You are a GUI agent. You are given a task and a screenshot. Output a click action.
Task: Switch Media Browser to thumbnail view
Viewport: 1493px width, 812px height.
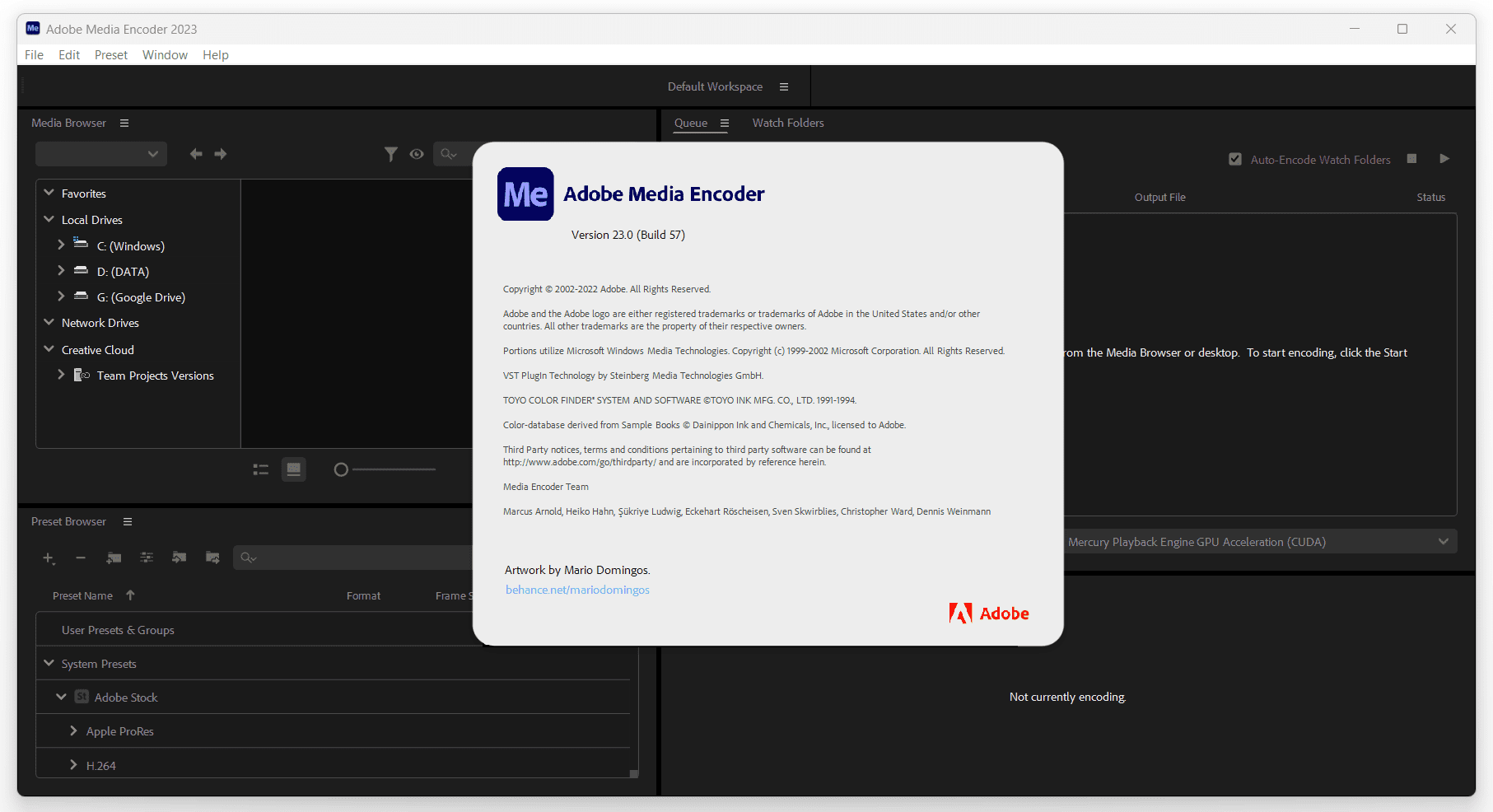(294, 469)
